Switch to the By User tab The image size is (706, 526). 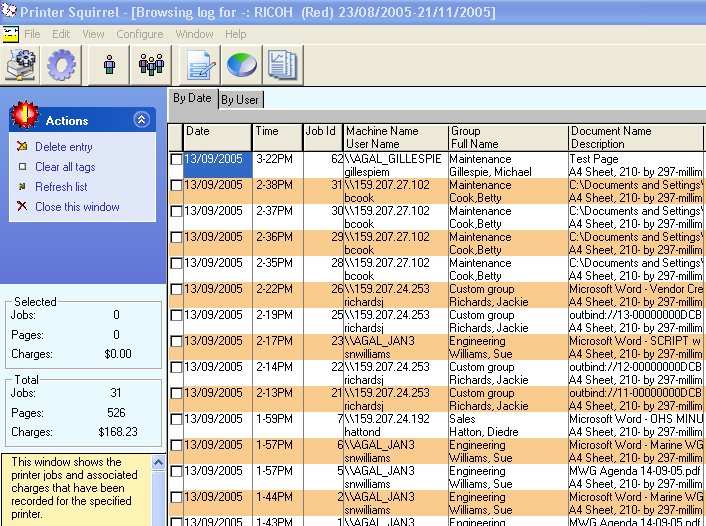tap(240, 100)
